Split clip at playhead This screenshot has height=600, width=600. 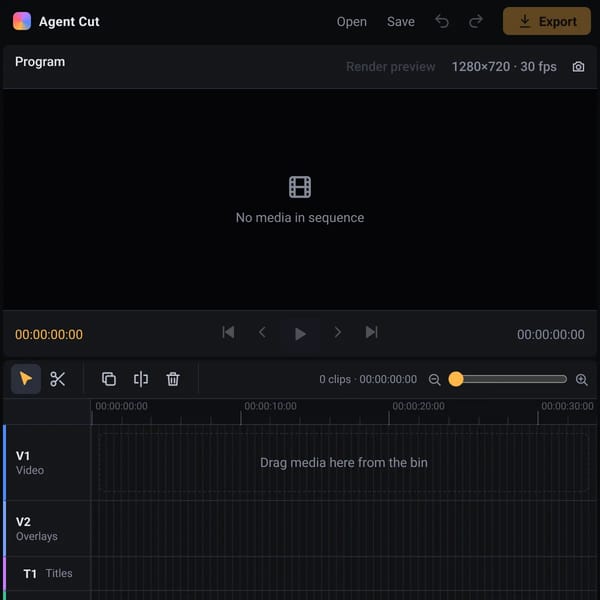[141, 379]
